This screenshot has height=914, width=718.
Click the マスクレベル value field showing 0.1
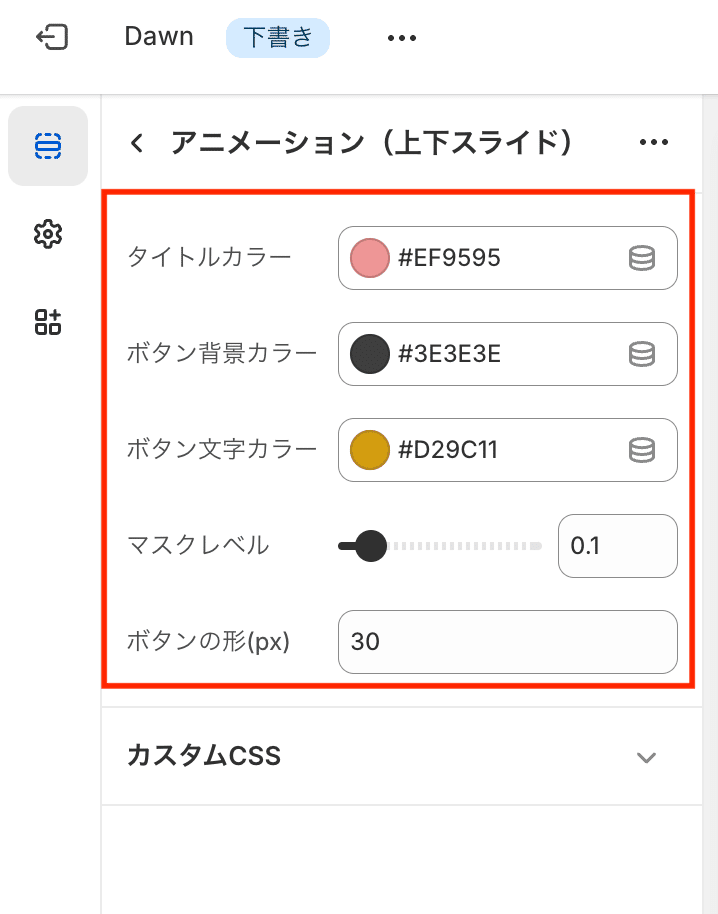[x=618, y=546]
